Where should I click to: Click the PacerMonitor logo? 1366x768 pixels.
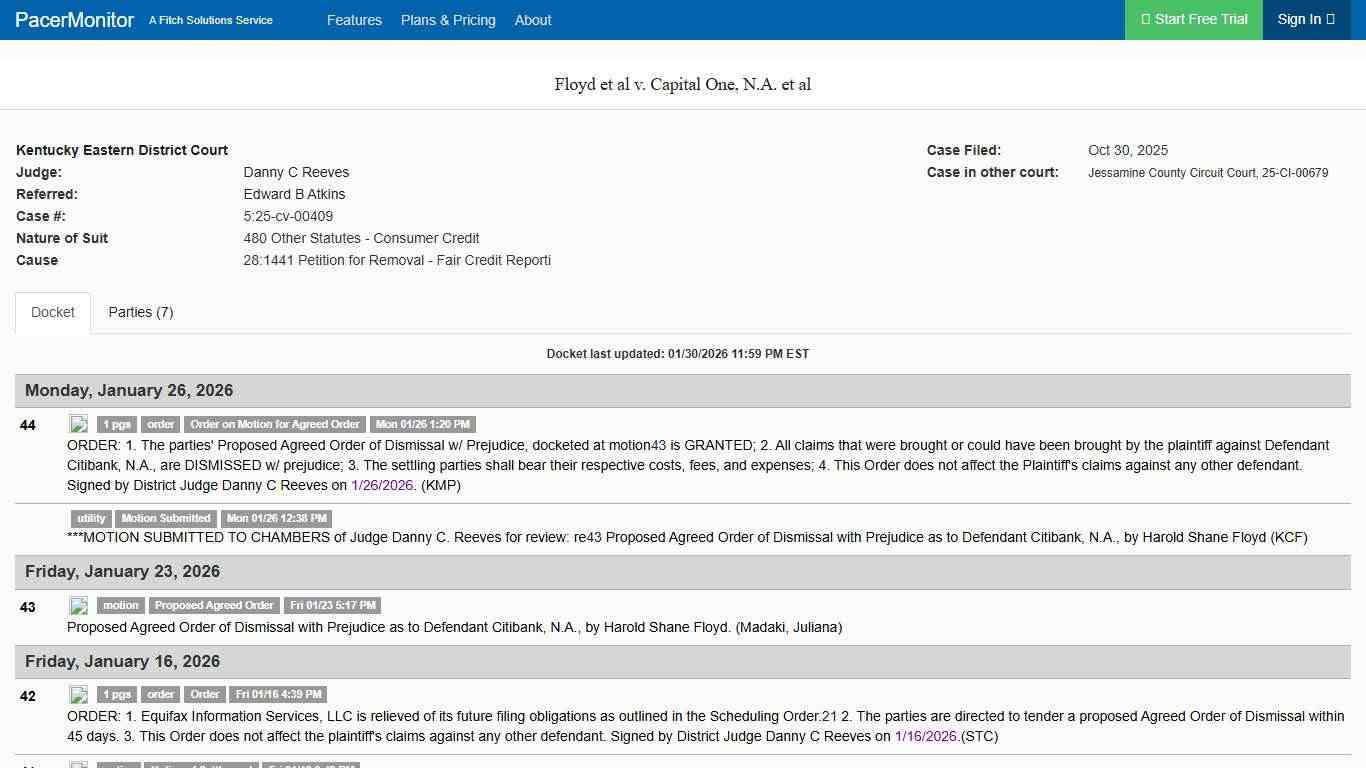click(74, 19)
